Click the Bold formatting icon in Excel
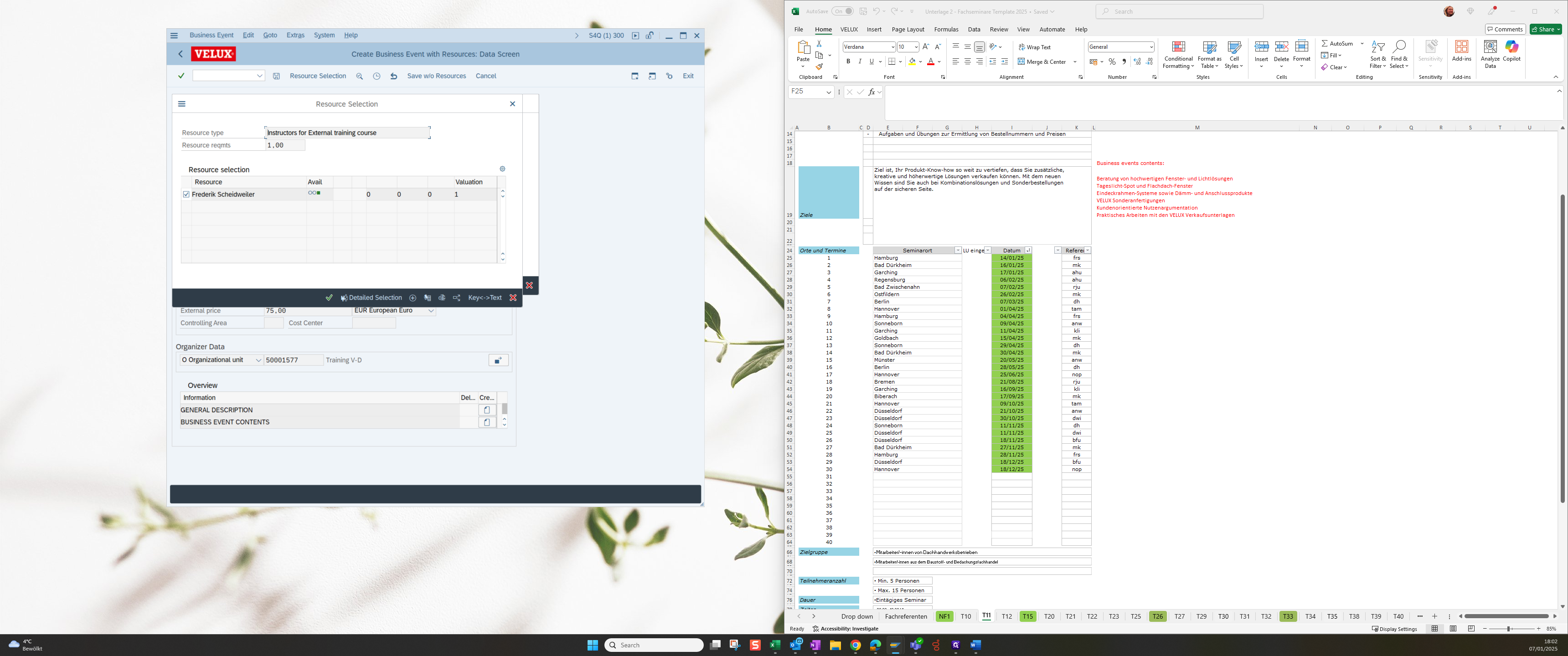This screenshot has width=1568, height=656. coord(848,61)
